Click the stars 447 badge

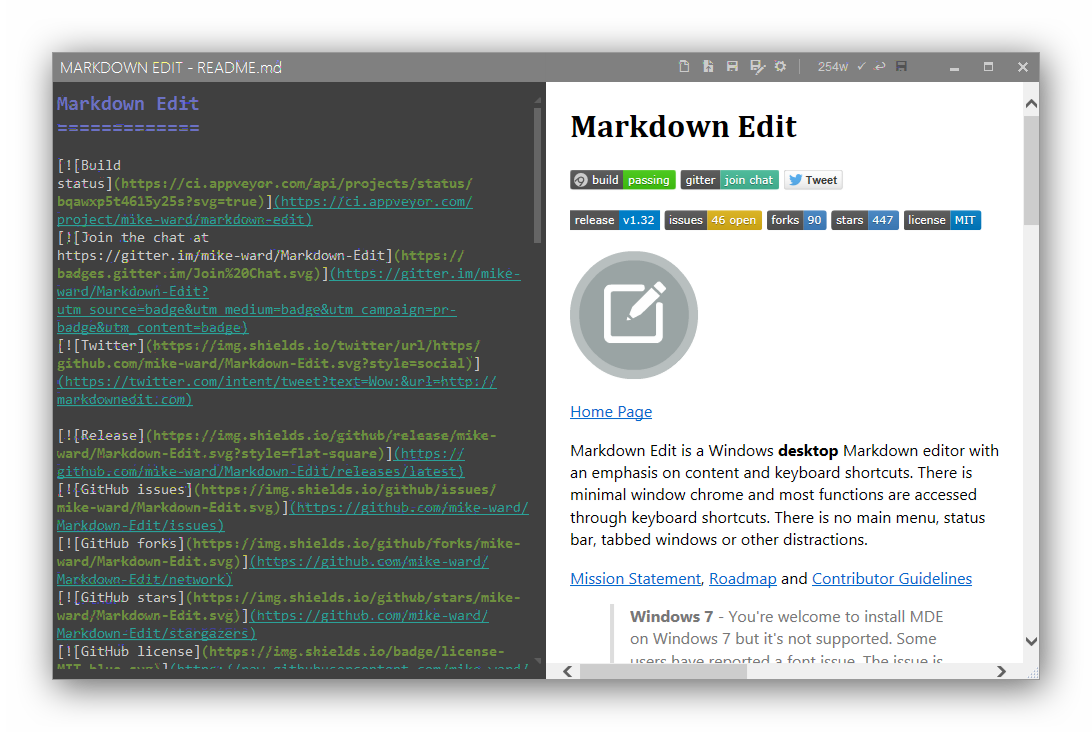[x=865, y=220]
